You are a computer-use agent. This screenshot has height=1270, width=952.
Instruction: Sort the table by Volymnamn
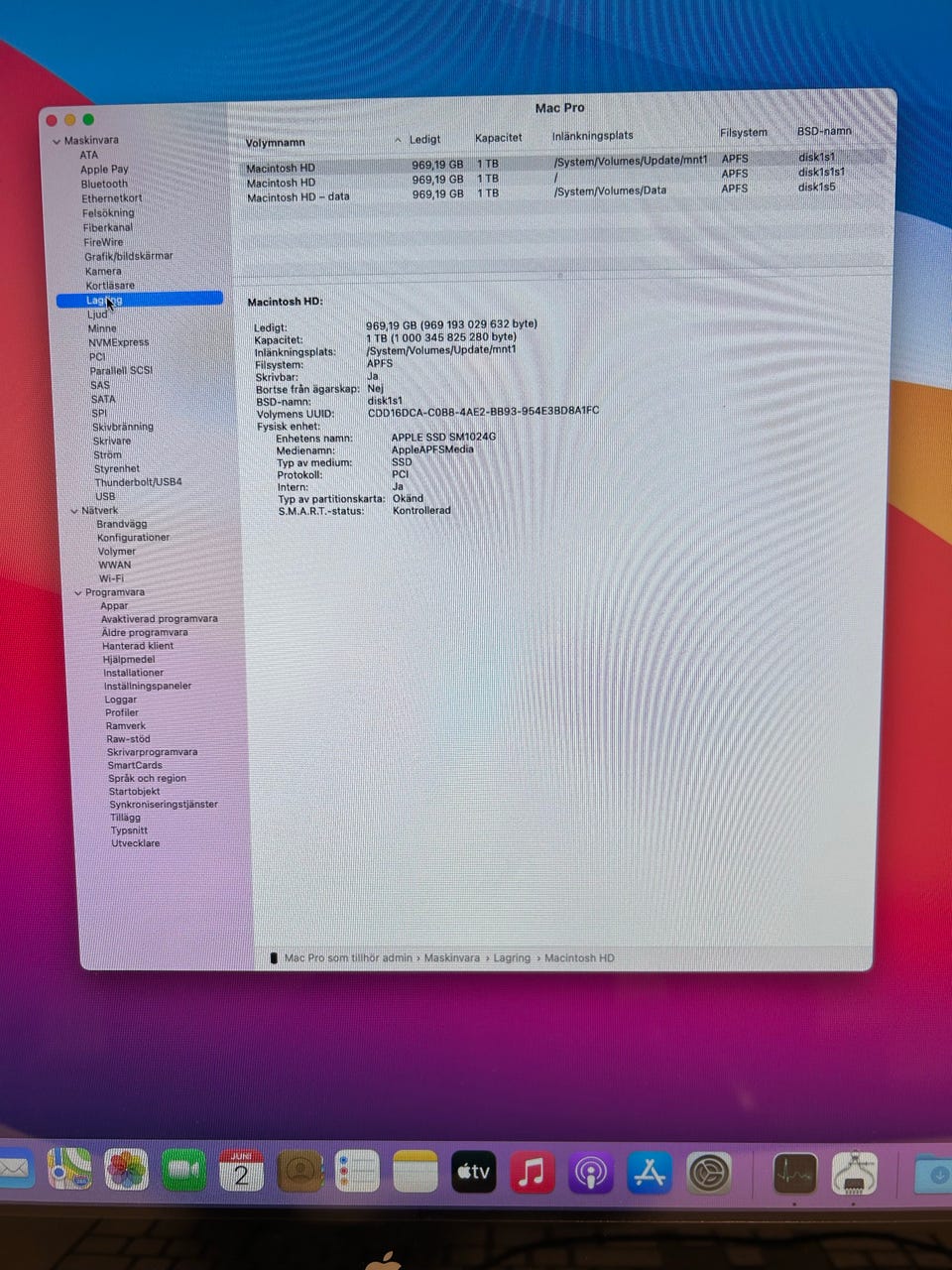click(276, 143)
